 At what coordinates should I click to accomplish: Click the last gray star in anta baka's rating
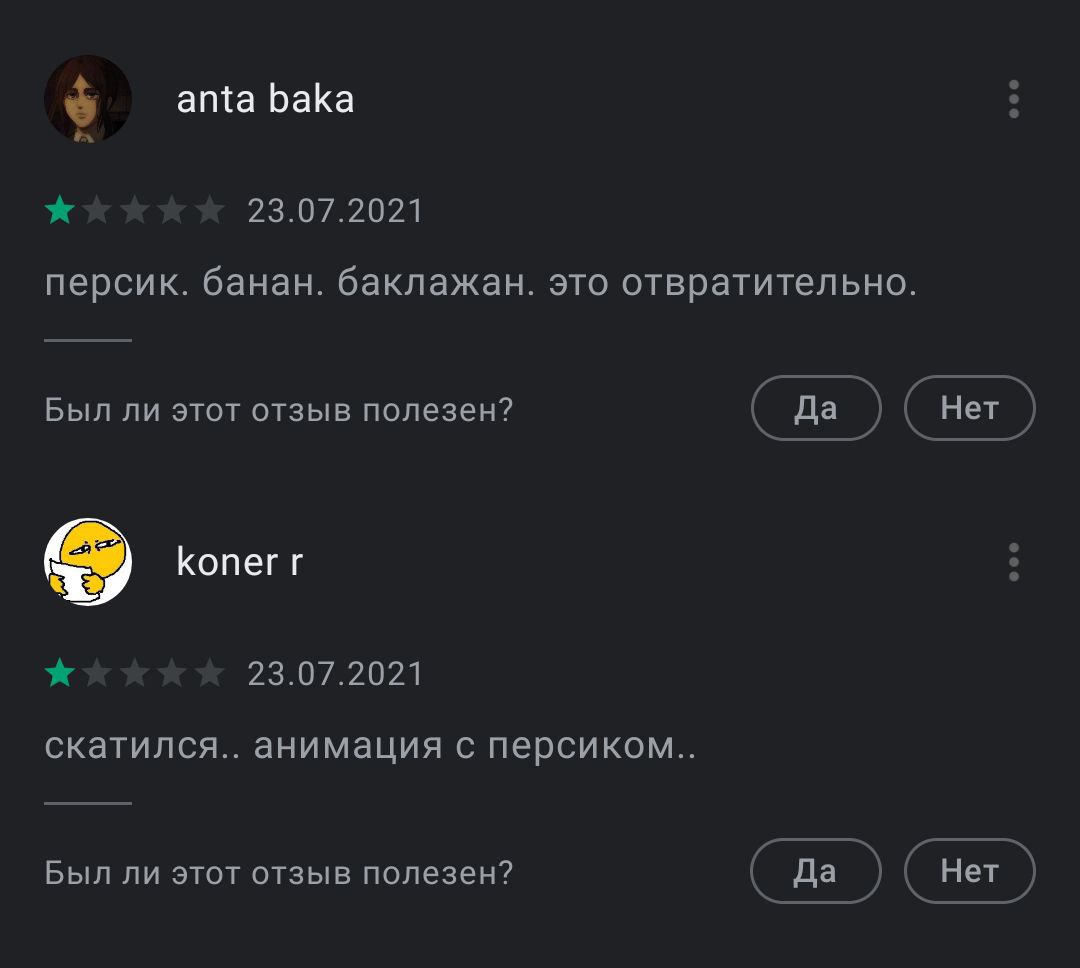pos(209,211)
